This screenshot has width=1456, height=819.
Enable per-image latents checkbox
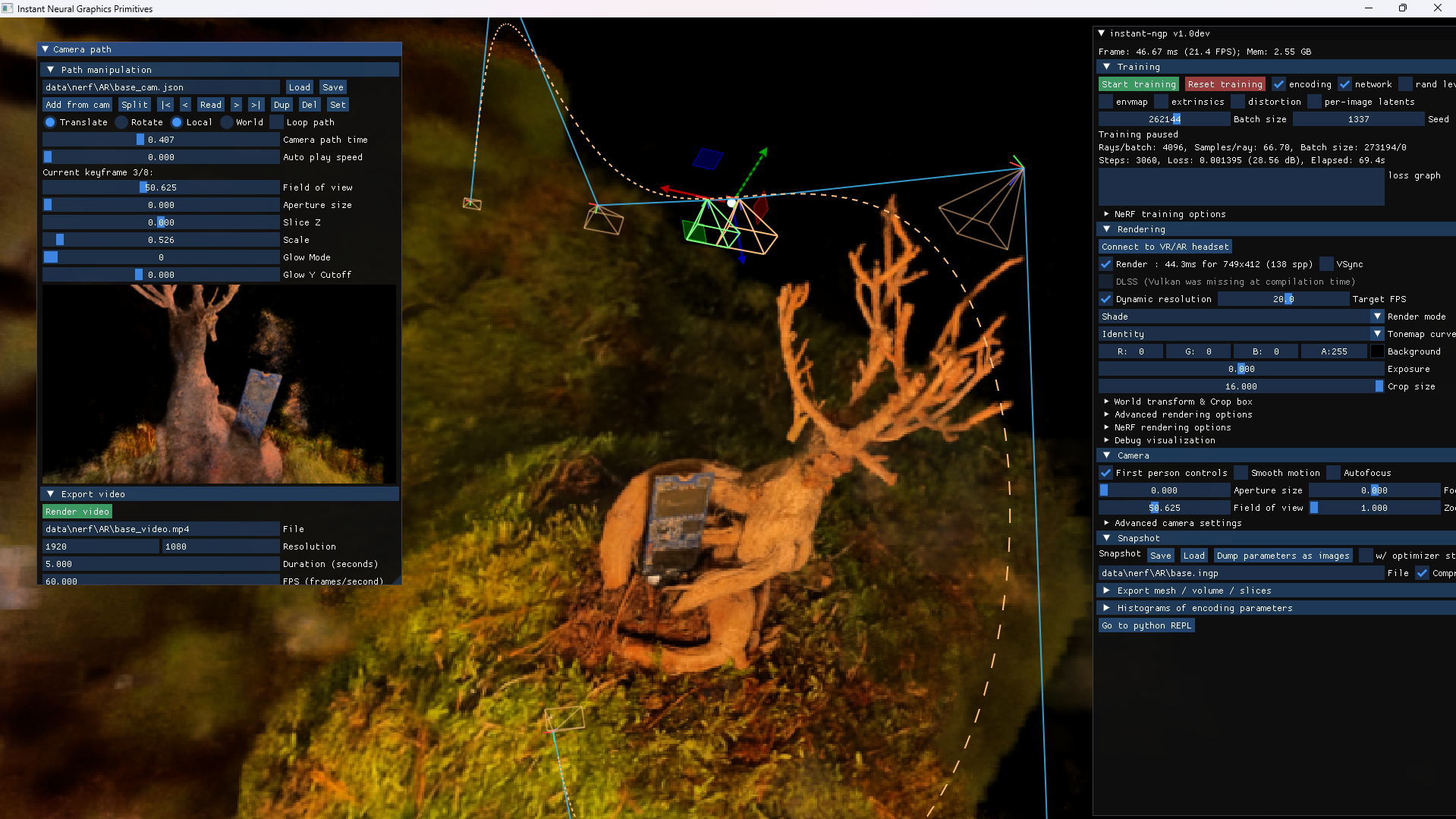(x=1315, y=102)
